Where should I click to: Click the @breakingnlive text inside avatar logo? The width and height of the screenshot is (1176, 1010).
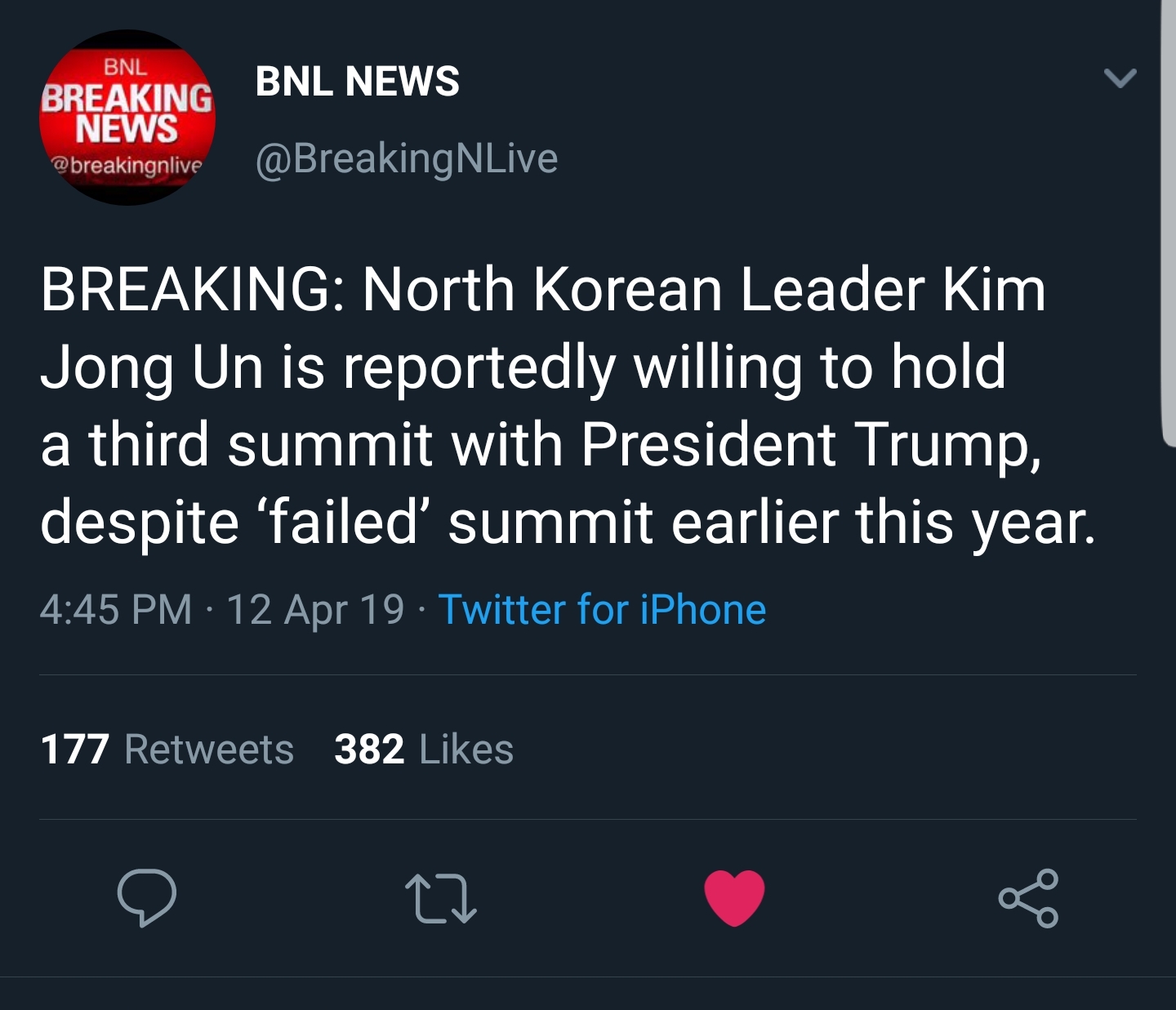tap(127, 165)
